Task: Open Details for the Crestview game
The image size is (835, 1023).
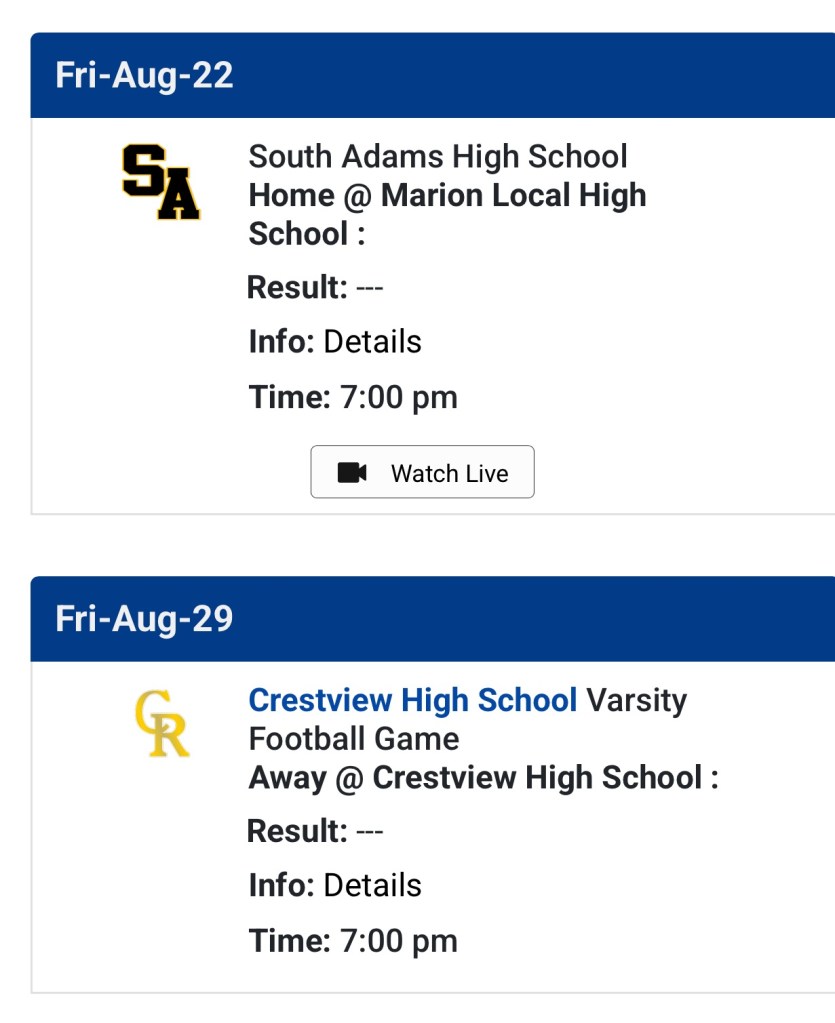Action: [373, 886]
